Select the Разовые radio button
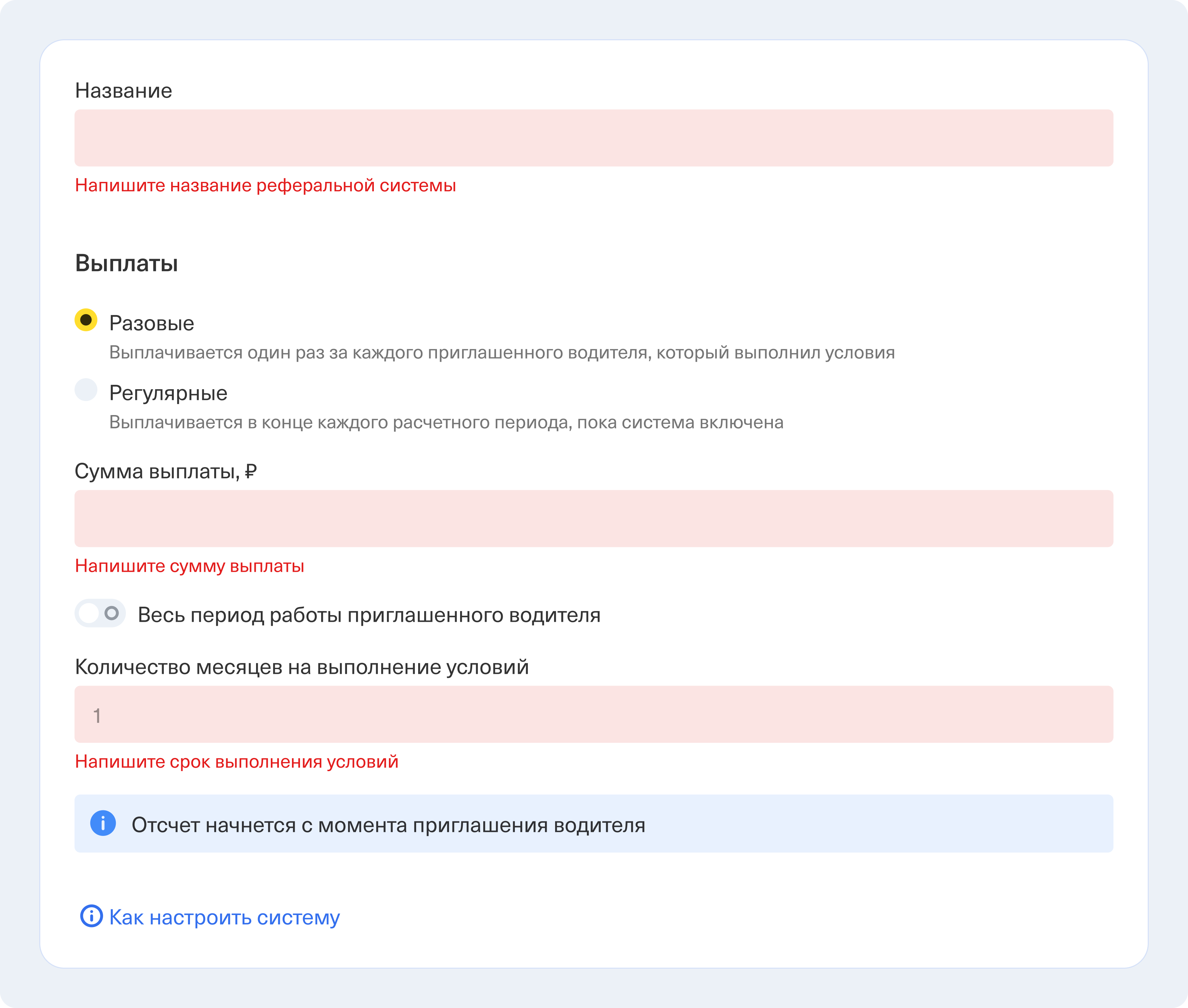 coord(86,320)
